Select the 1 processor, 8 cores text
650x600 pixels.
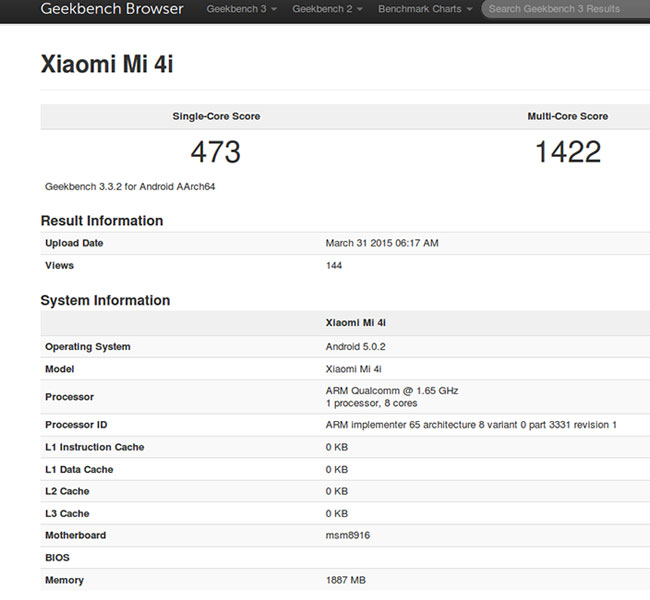[371, 403]
